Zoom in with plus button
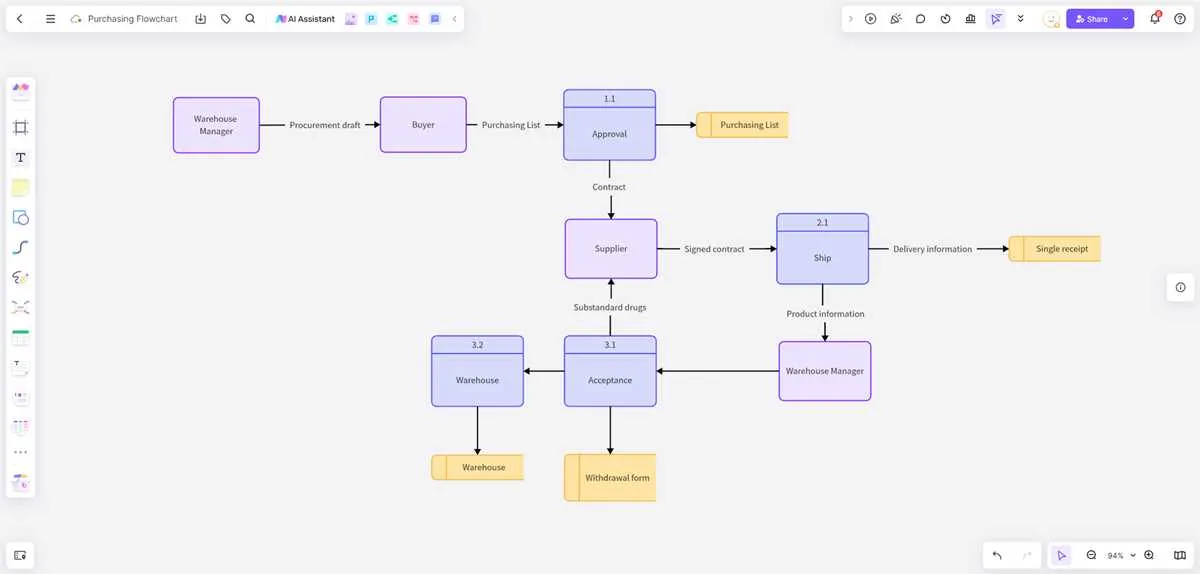This screenshot has width=1200, height=574. tap(1149, 555)
